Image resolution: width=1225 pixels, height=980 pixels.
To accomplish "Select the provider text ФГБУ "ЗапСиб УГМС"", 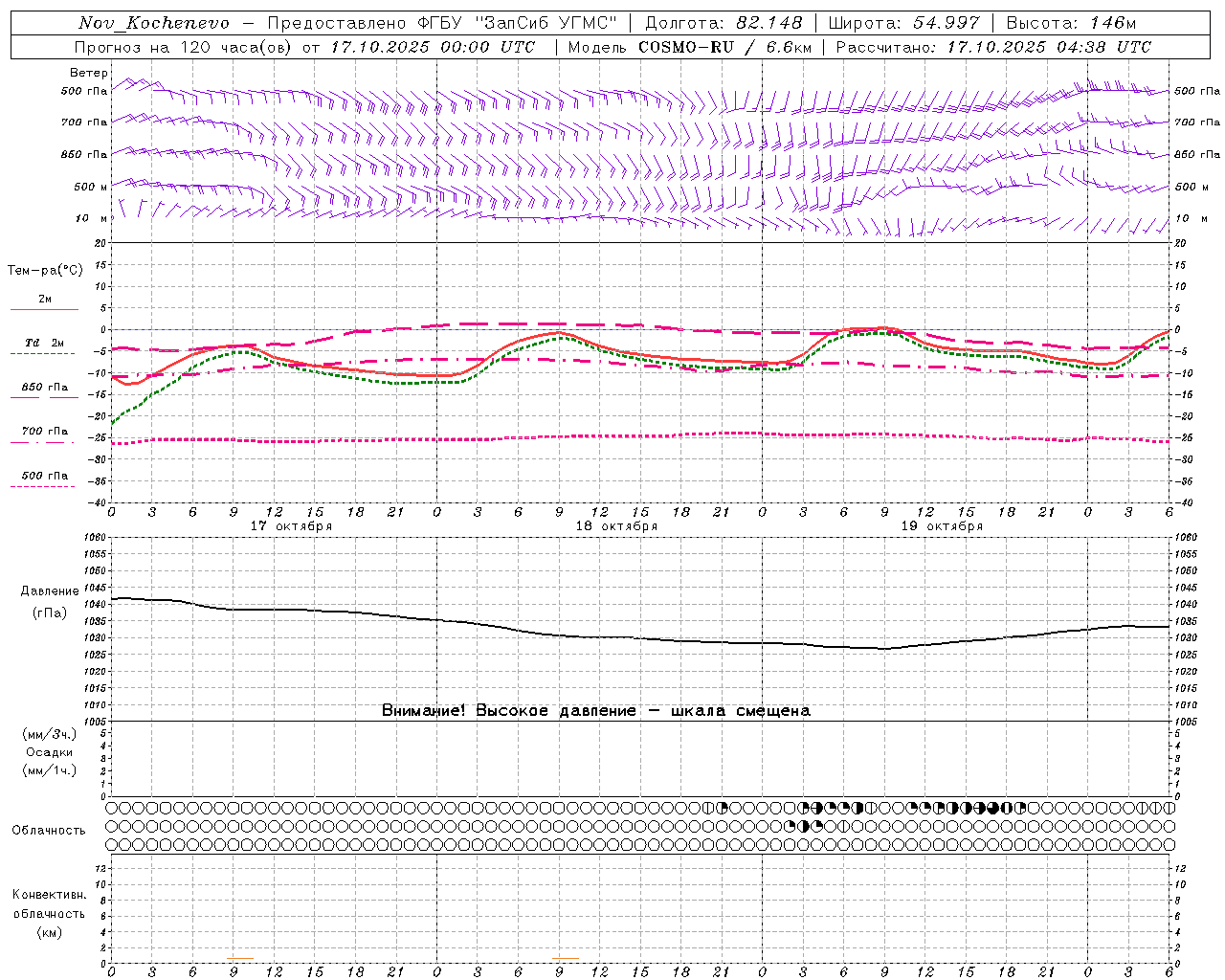I will click(x=518, y=23).
